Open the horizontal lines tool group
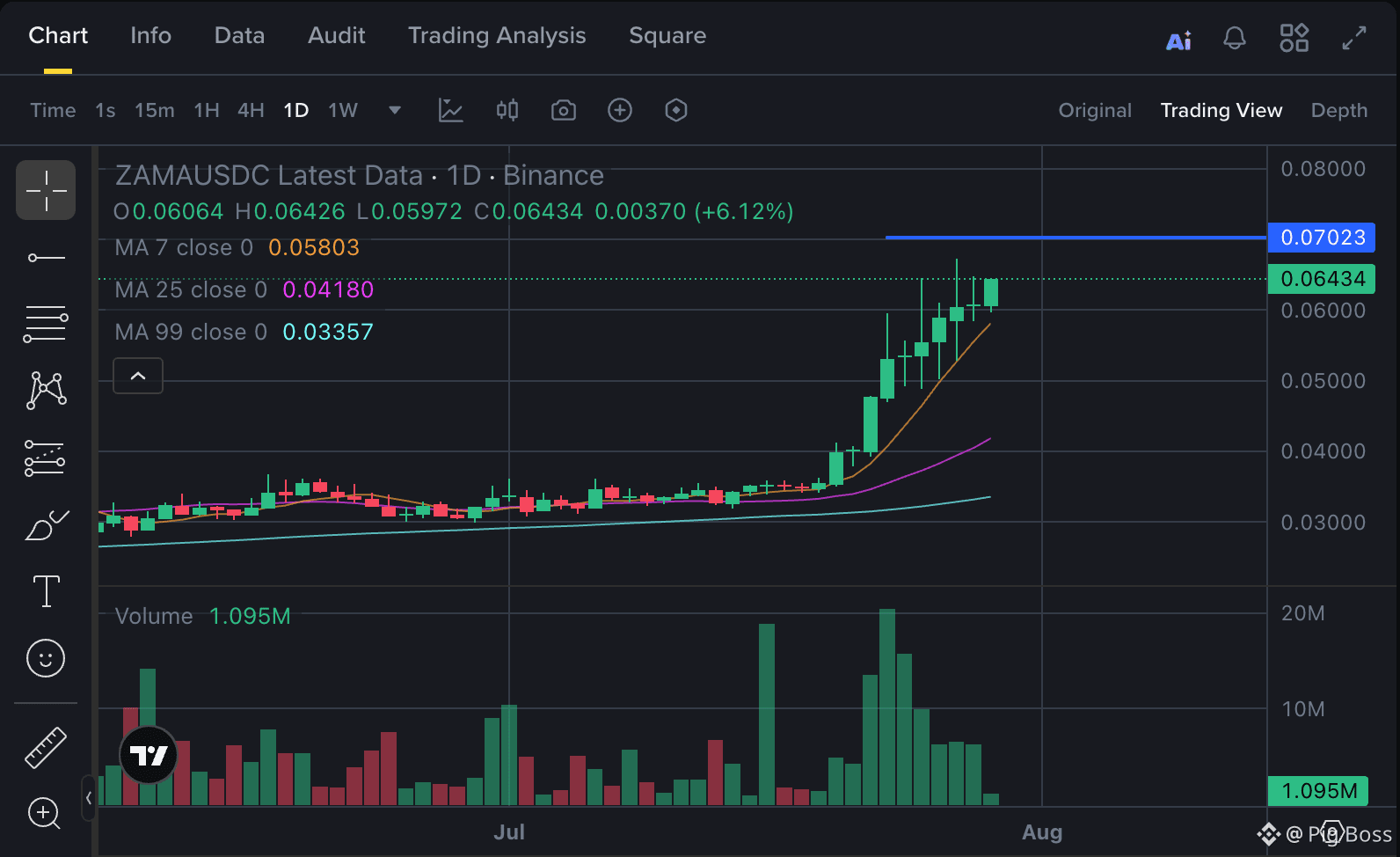 tap(46, 324)
